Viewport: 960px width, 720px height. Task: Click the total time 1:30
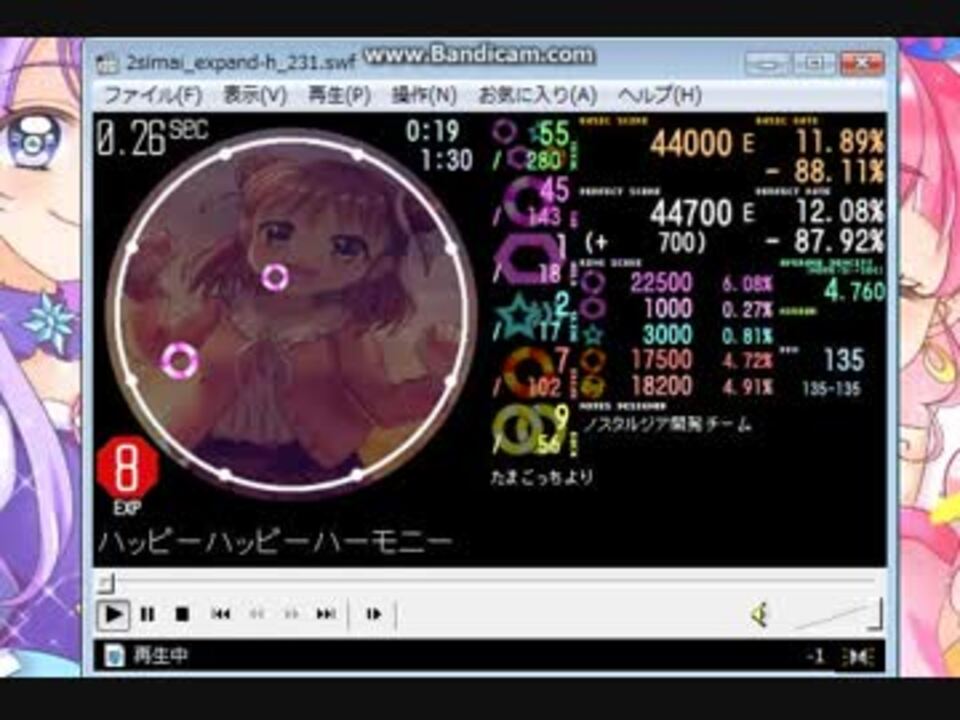446,160
